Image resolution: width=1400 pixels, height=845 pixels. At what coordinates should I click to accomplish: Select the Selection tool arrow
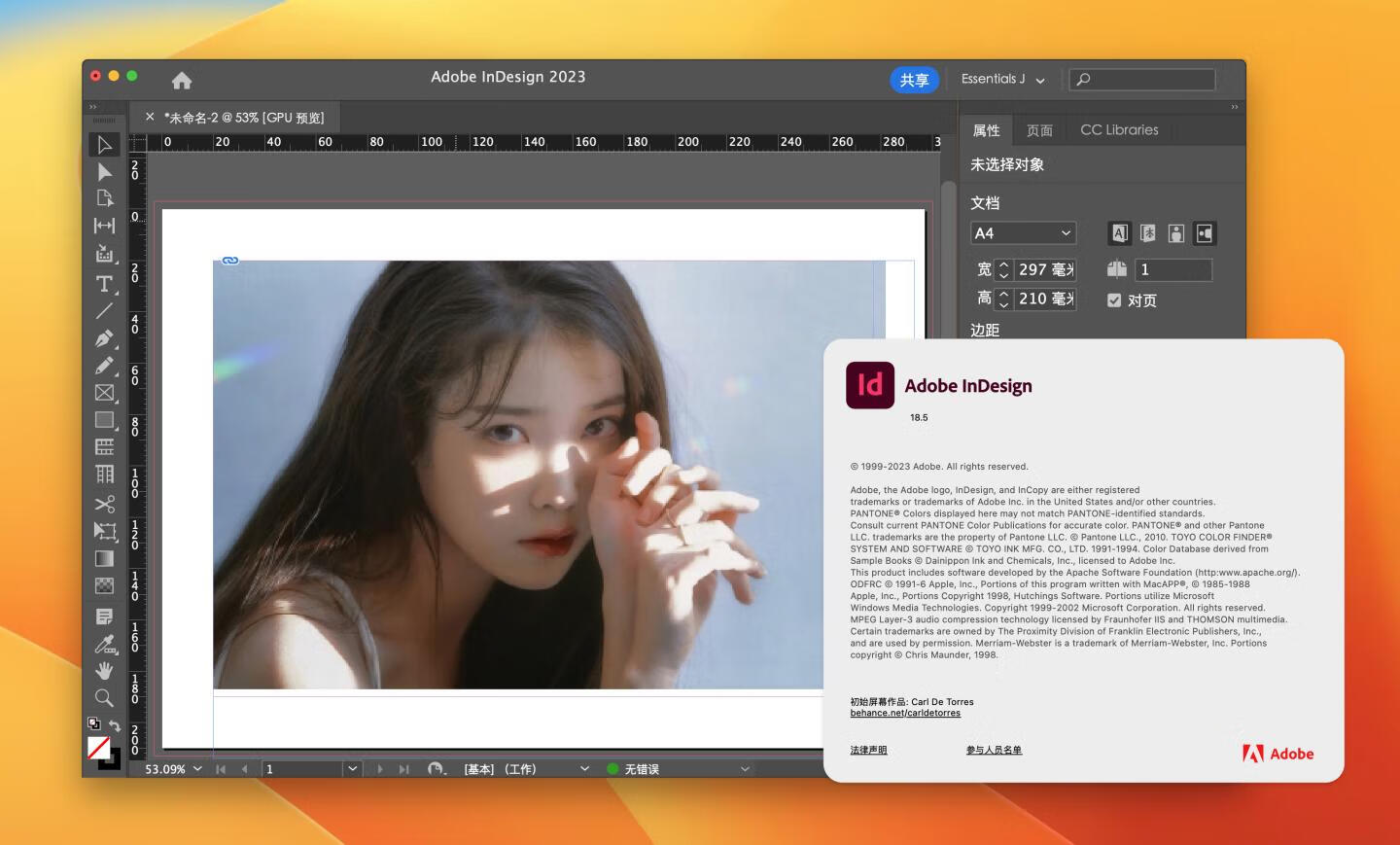tap(104, 145)
